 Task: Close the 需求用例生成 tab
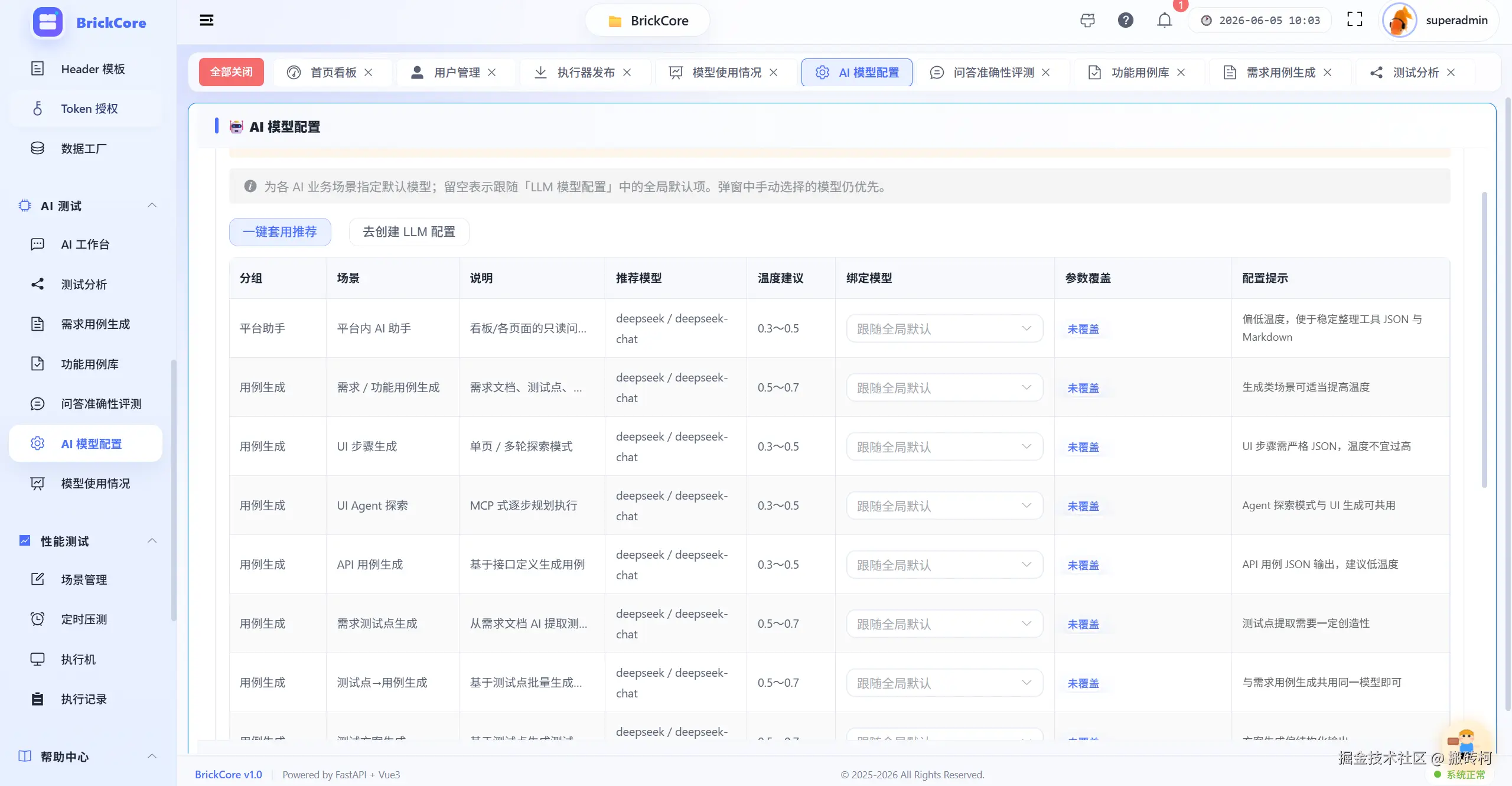coord(1328,72)
